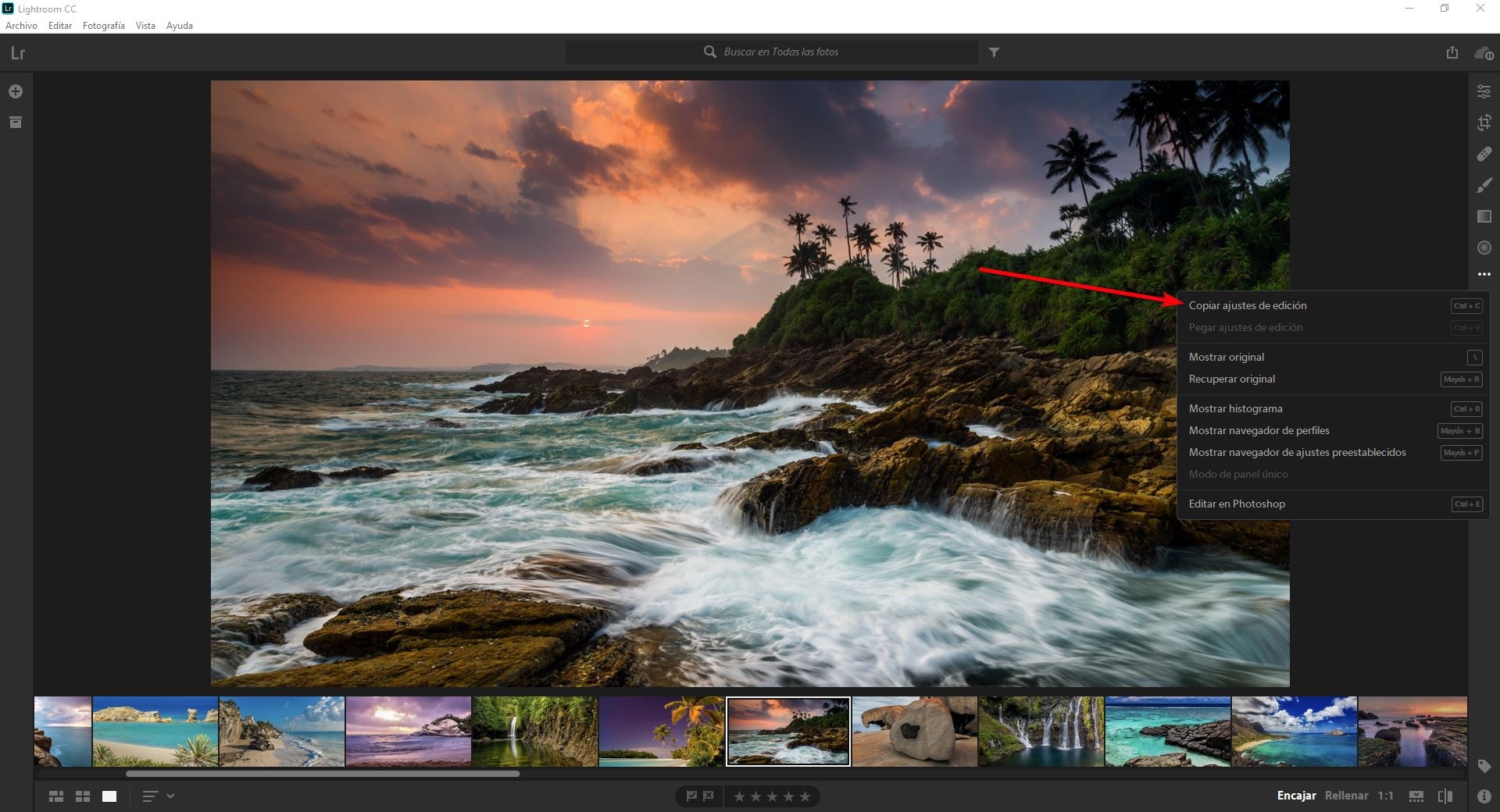Screen dimensions: 1500x812
Task: Select the aerial coastline with clouds thumbnail
Action: 1295,732
